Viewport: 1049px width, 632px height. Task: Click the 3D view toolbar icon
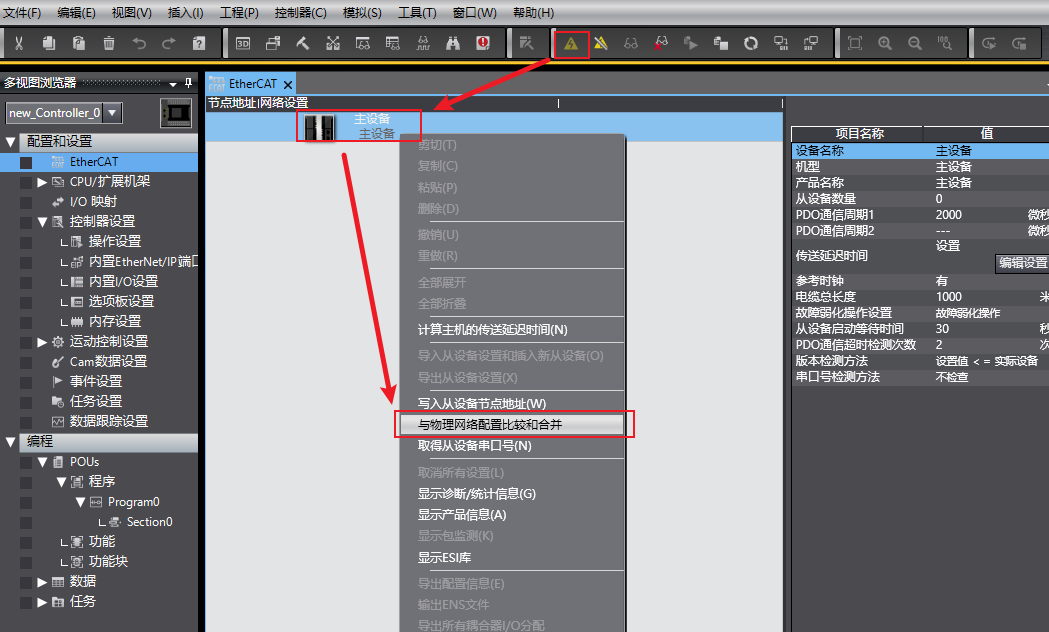pos(243,43)
